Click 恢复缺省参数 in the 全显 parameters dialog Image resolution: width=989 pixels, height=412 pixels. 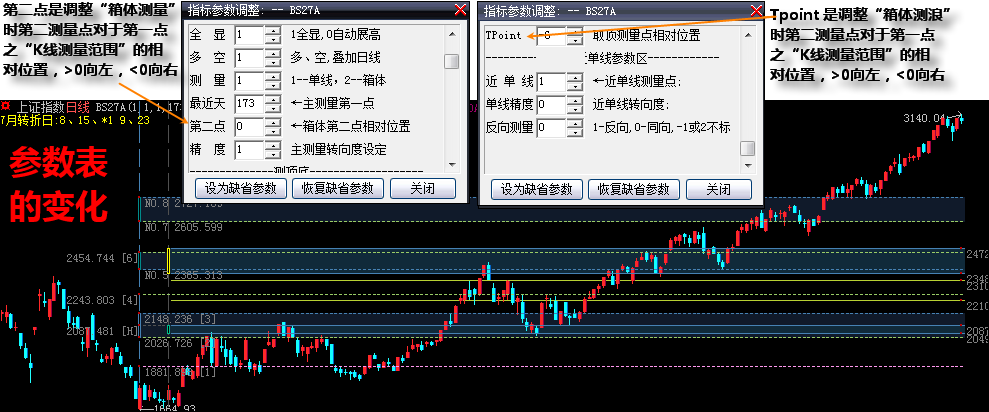[x=338, y=188]
